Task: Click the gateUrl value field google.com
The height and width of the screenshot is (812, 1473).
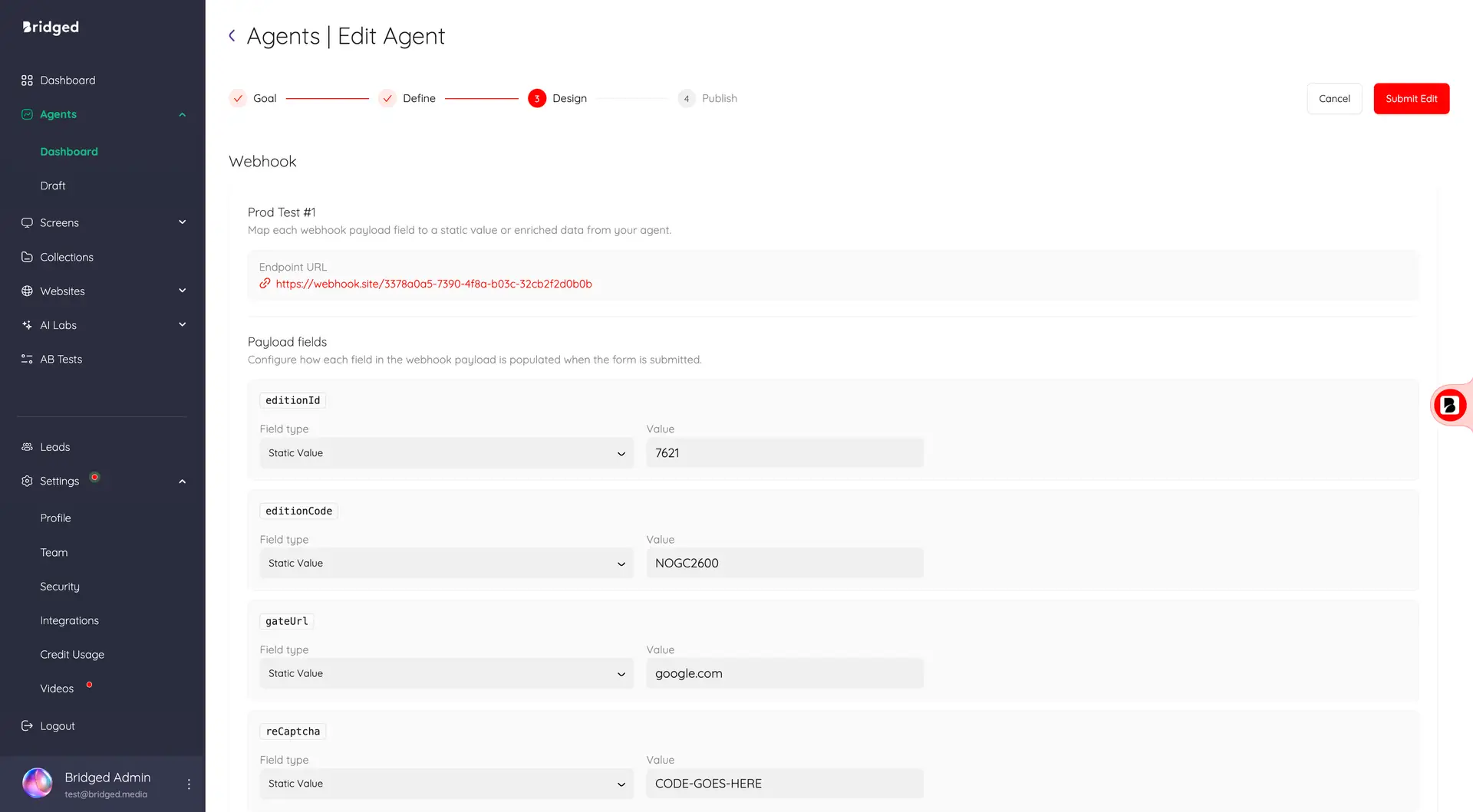Action: pyautogui.click(x=785, y=673)
